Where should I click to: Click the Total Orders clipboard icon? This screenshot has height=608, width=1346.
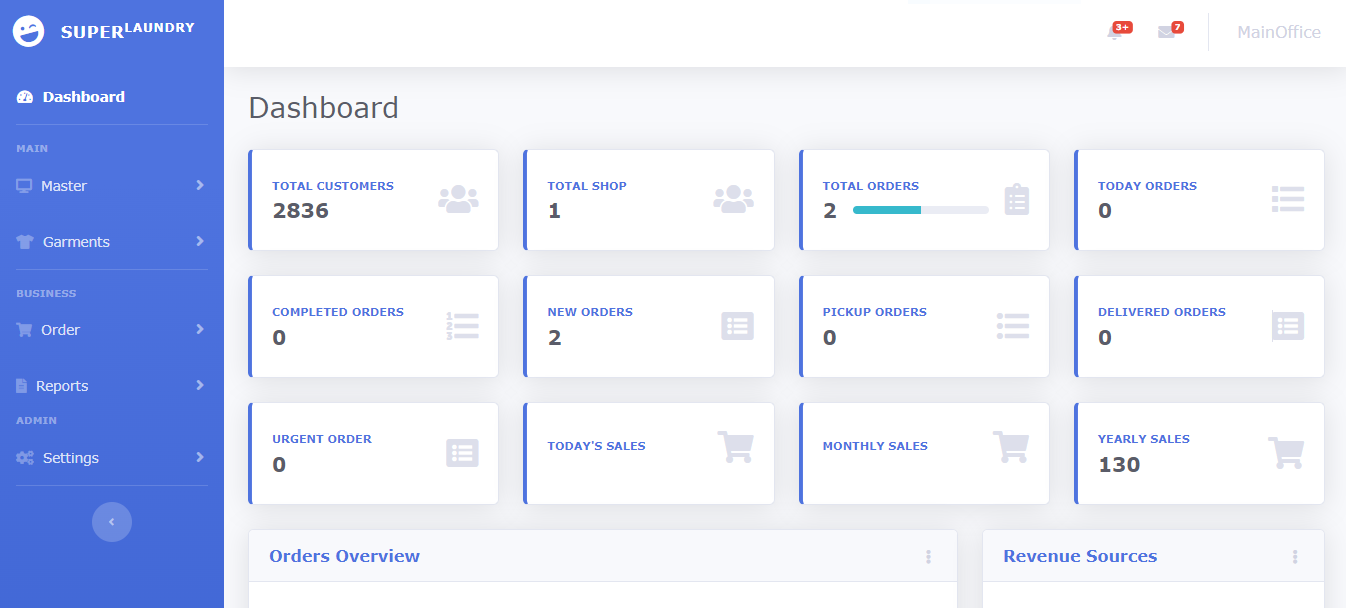pyautogui.click(x=1017, y=199)
